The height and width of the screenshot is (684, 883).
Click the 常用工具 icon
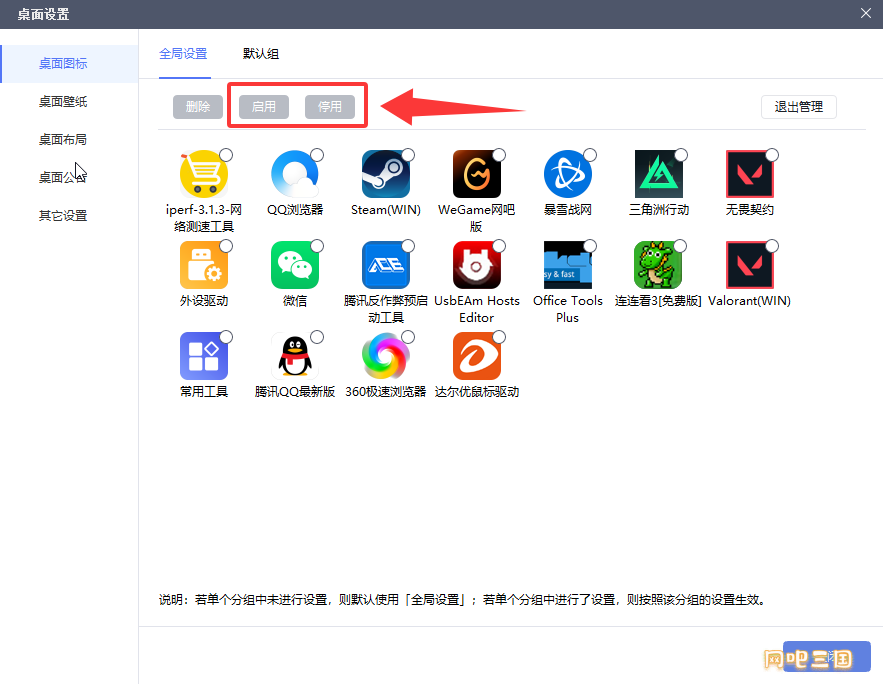(203, 356)
